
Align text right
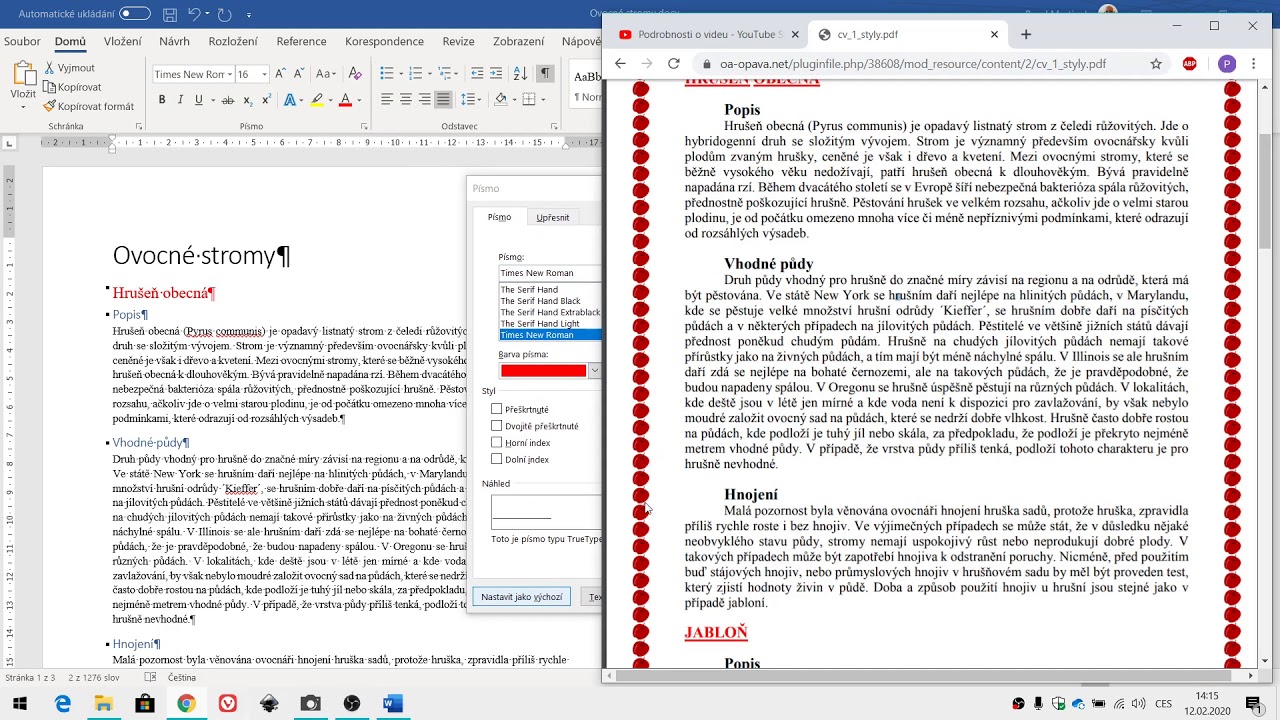(425, 100)
